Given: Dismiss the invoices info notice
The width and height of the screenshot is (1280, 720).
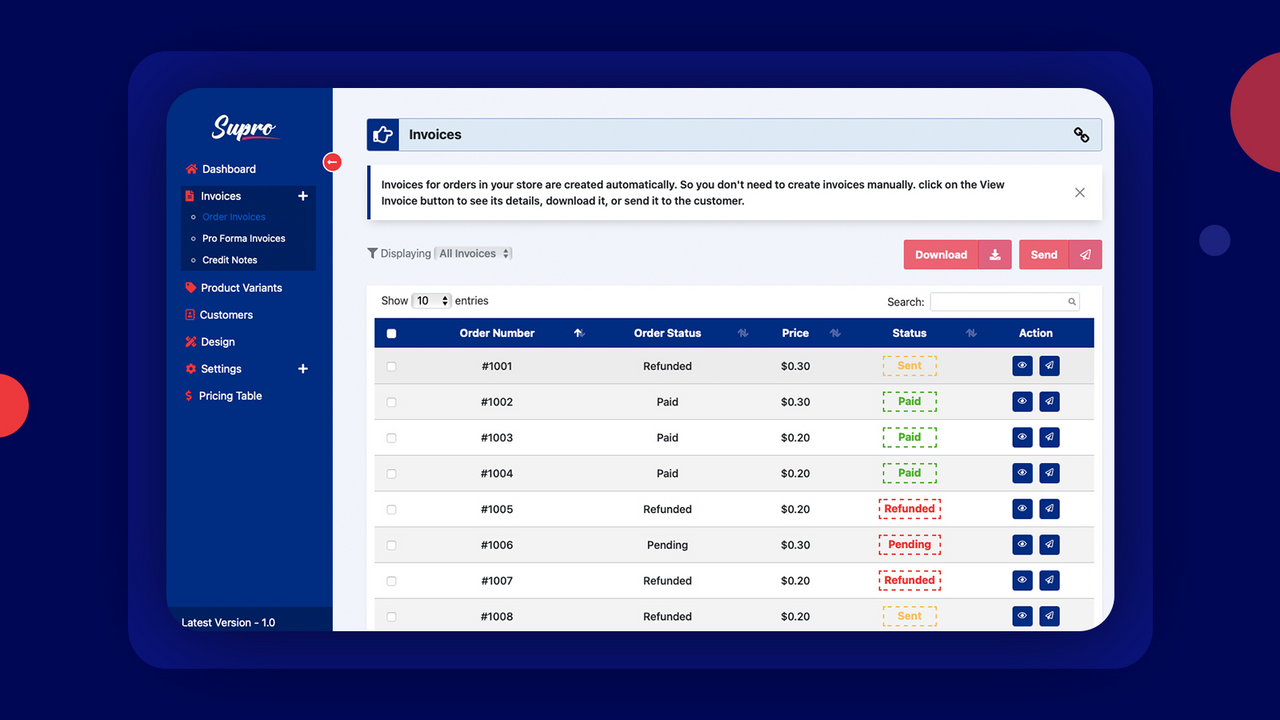Looking at the screenshot, I should 1080,192.
